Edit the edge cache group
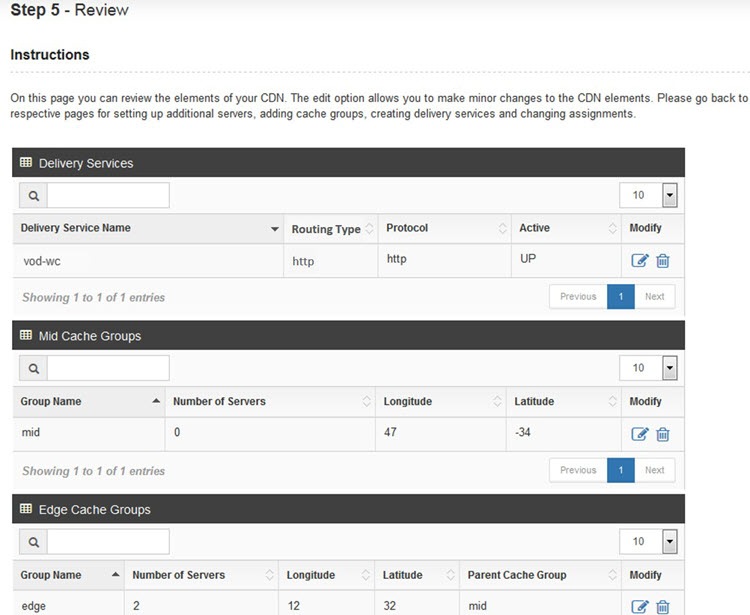750x615 pixels. point(640,607)
